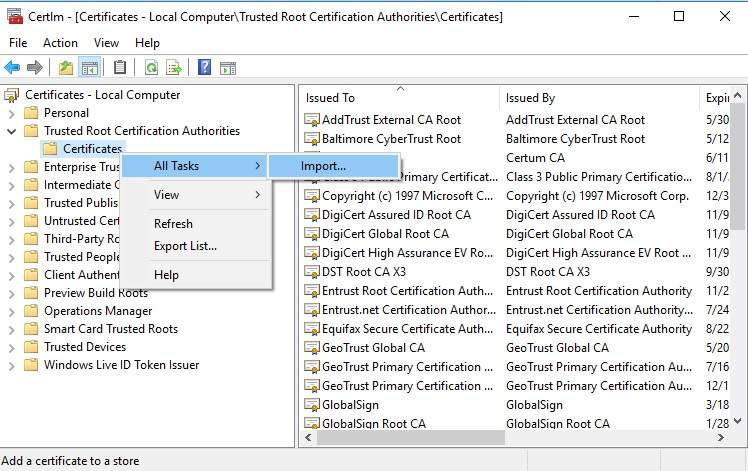Select Windows Live ID Token Issuer folder
The image size is (748, 471).
(x=121, y=365)
